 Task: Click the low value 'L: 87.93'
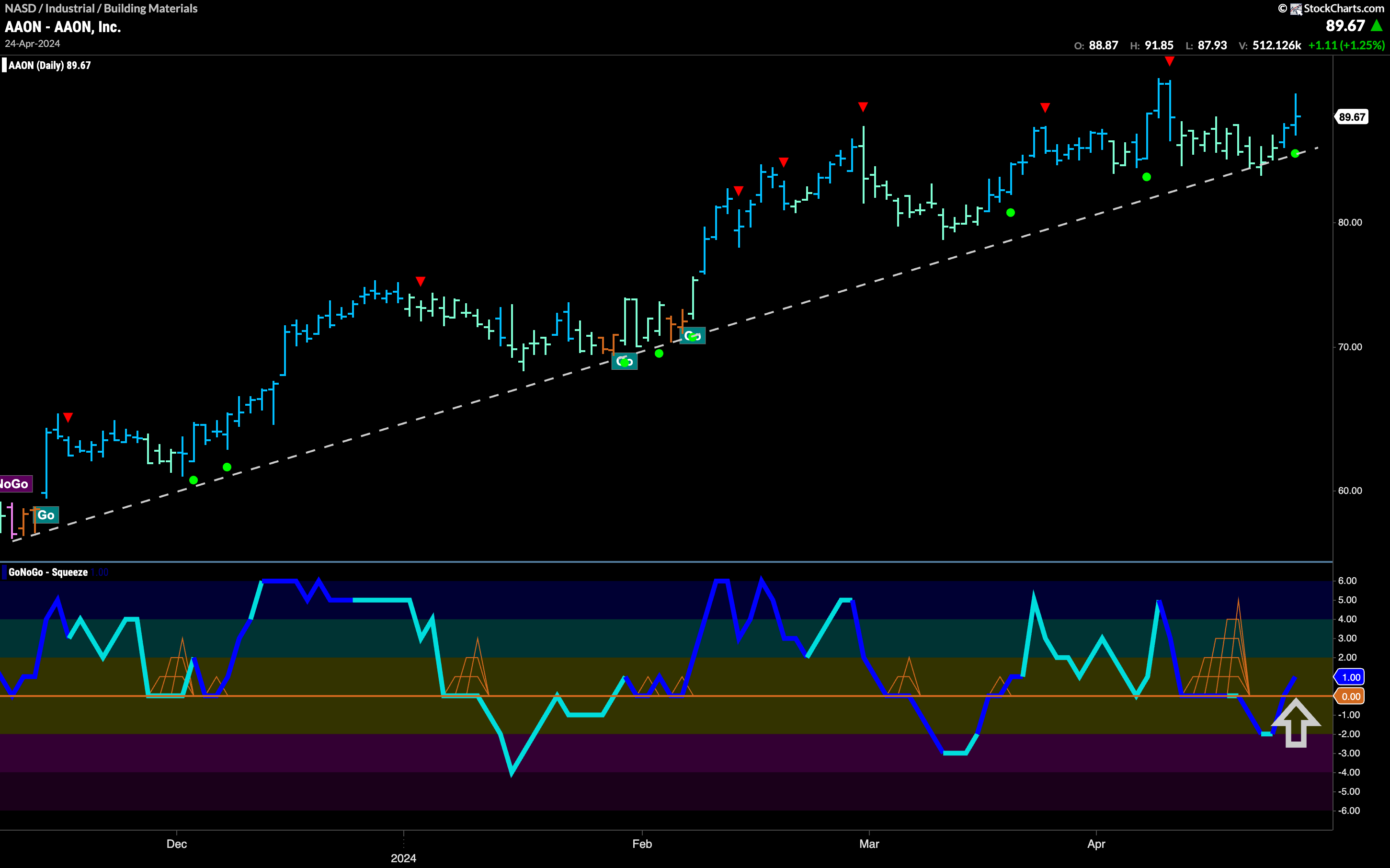click(1207, 46)
